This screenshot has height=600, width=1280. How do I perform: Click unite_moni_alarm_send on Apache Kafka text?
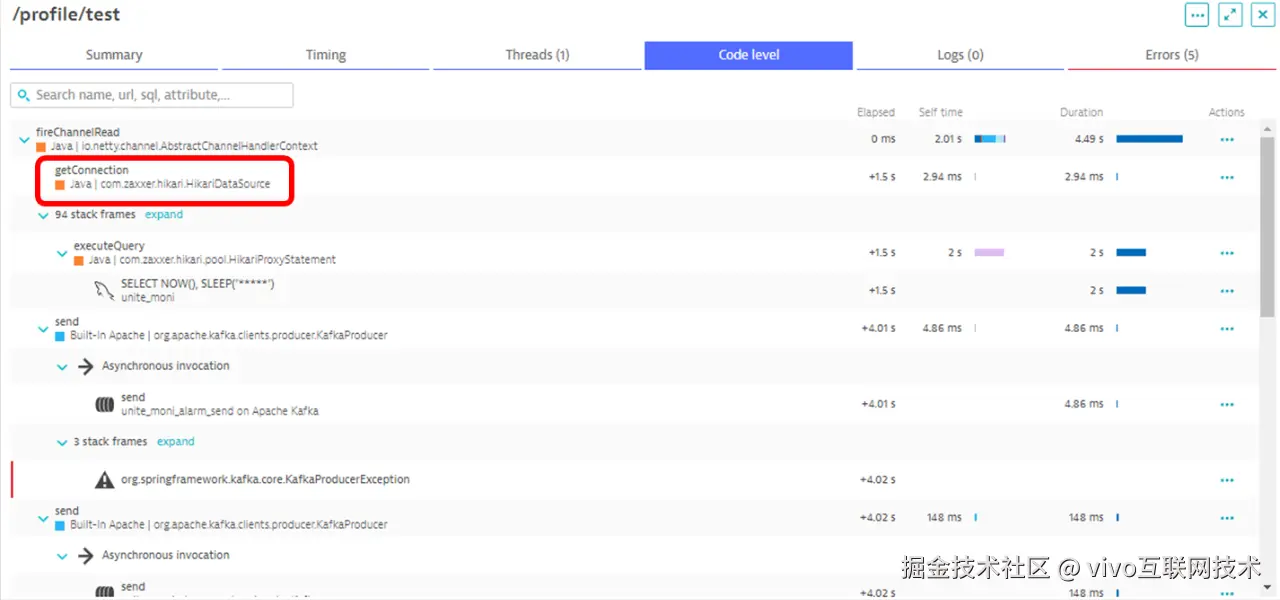pyautogui.click(x=220, y=411)
